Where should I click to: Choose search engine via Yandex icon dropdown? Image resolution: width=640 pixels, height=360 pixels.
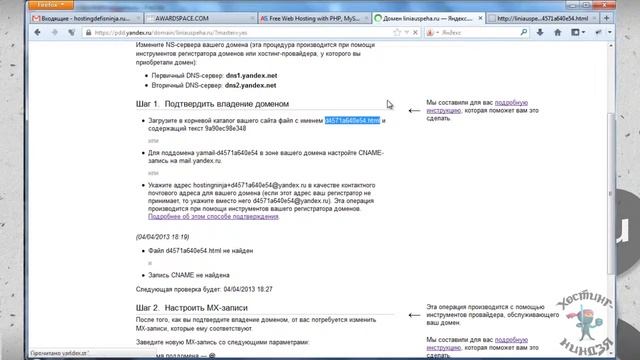(432, 32)
